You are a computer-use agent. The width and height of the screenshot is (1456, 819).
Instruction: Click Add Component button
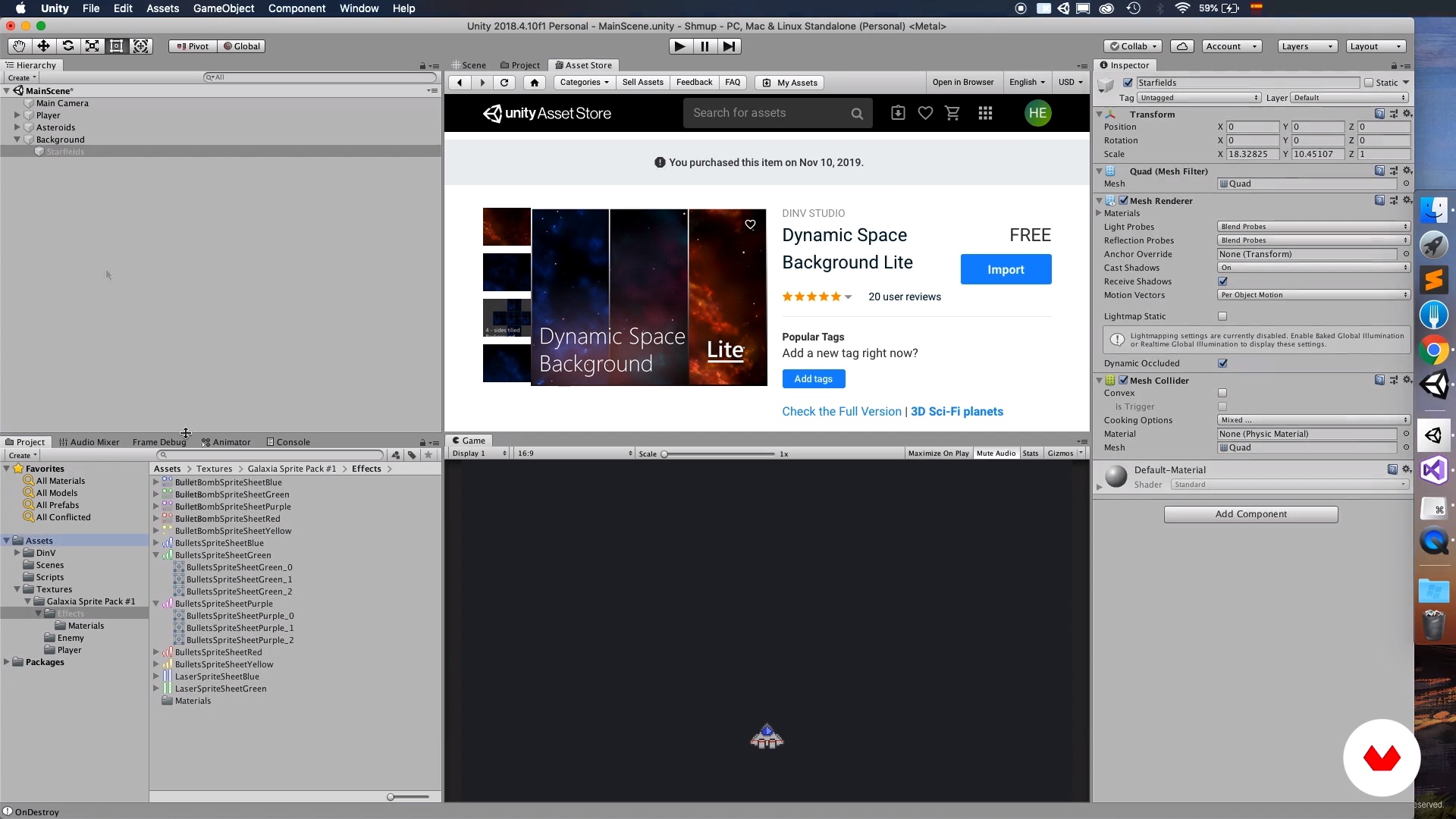(x=1250, y=514)
